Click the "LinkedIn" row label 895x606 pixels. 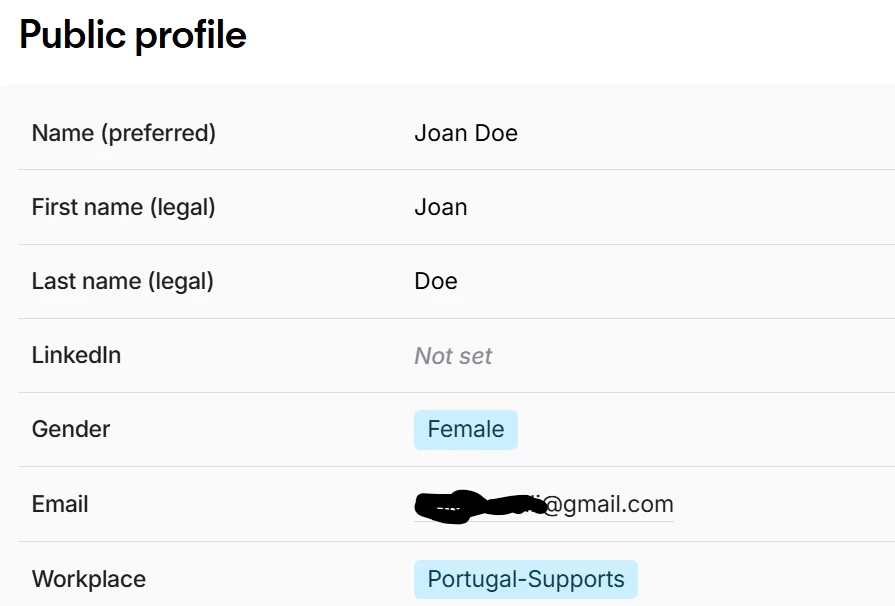(76, 355)
